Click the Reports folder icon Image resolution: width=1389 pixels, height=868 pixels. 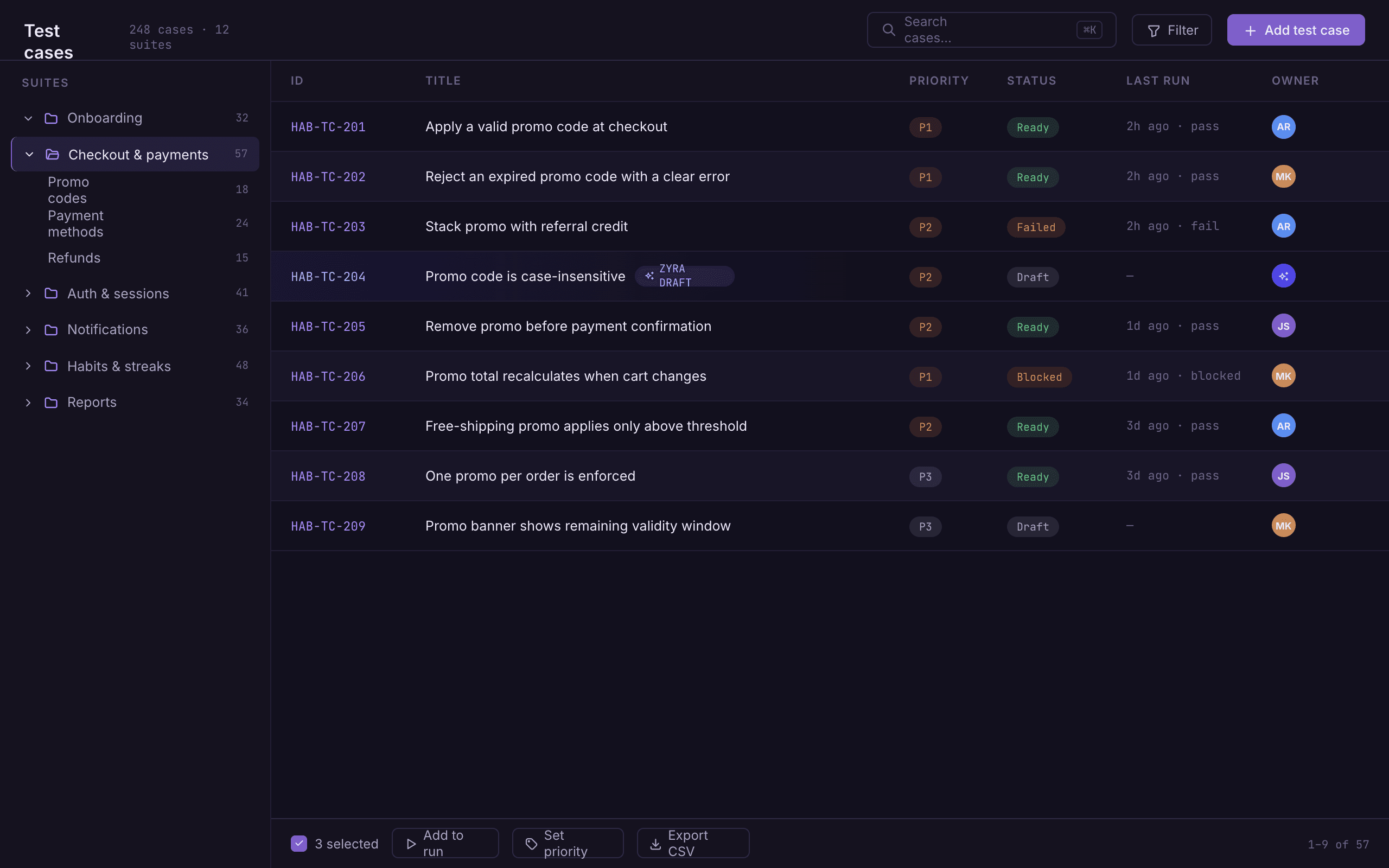(51, 403)
